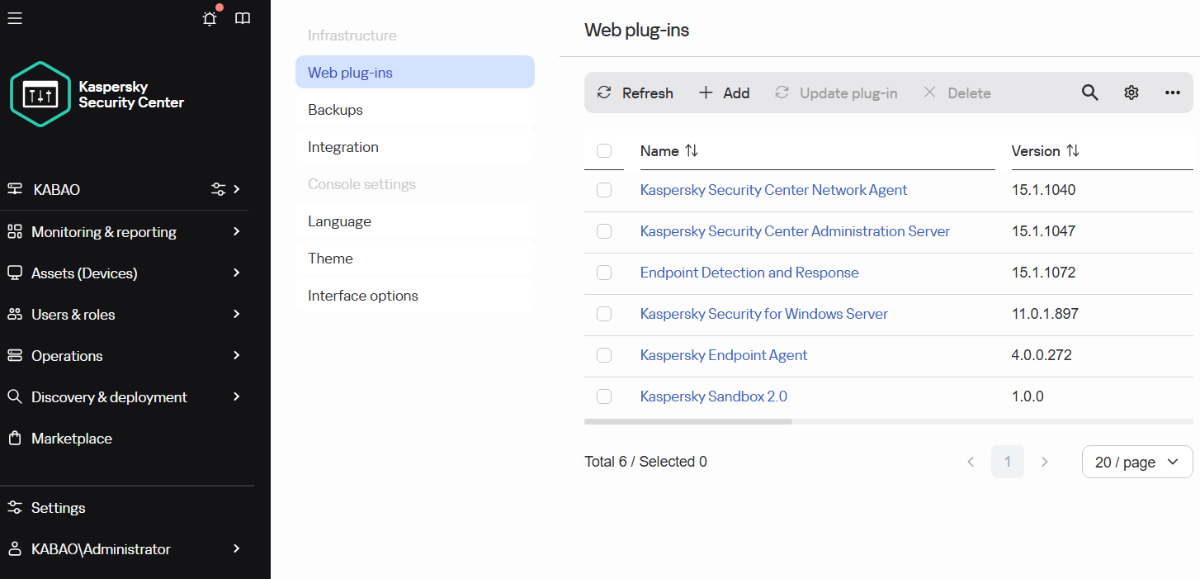Image resolution: width=1200 pixels, height=579 pixels.
Task: Click Add plug-in button
Action: 724,93
